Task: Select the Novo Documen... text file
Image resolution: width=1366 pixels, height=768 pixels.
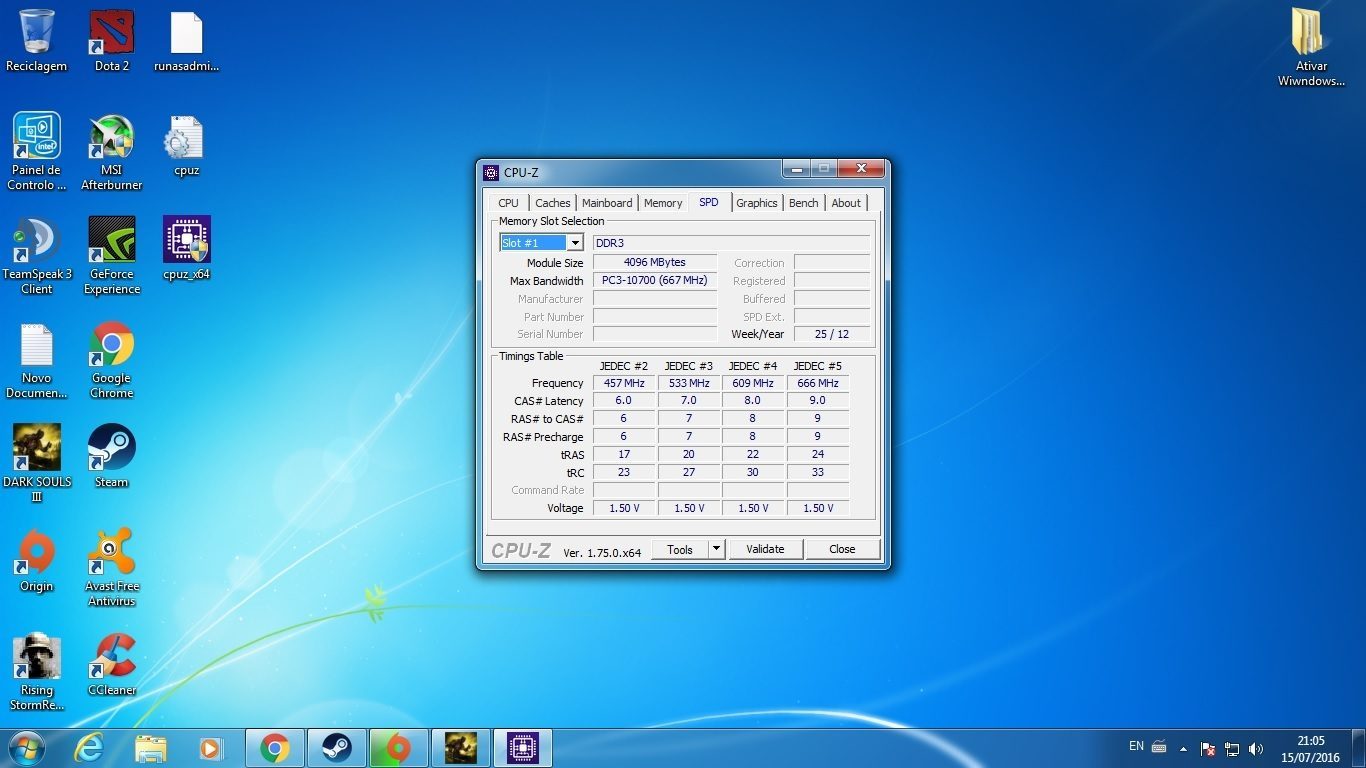Action: pos(37,360)
